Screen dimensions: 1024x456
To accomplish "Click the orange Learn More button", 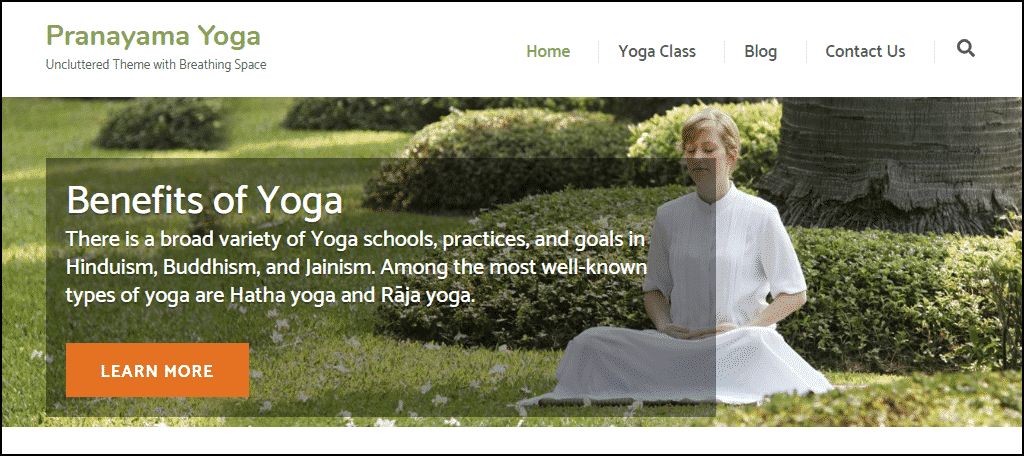I will (x=157, y=370).
